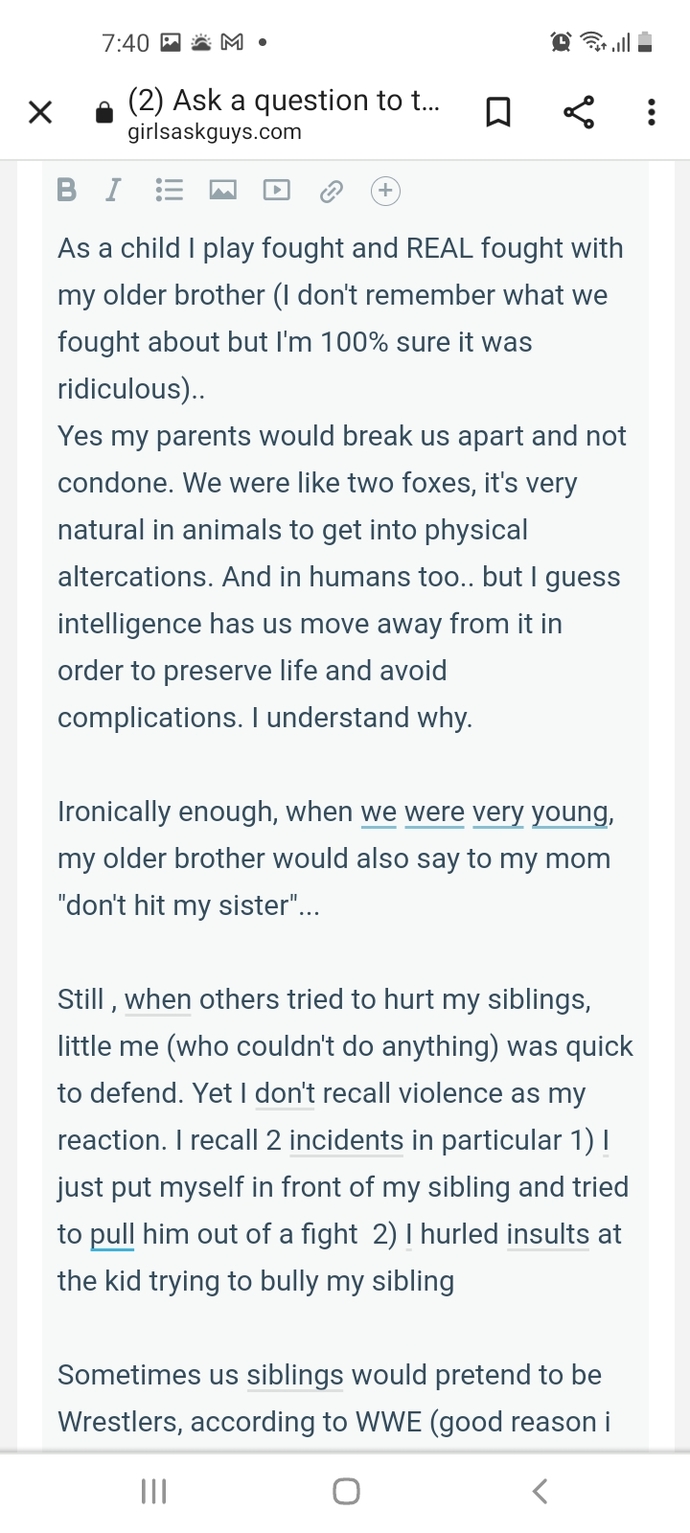
Task: Place cursor after 'I understand why.'
Action: click(x=472, y=718)
